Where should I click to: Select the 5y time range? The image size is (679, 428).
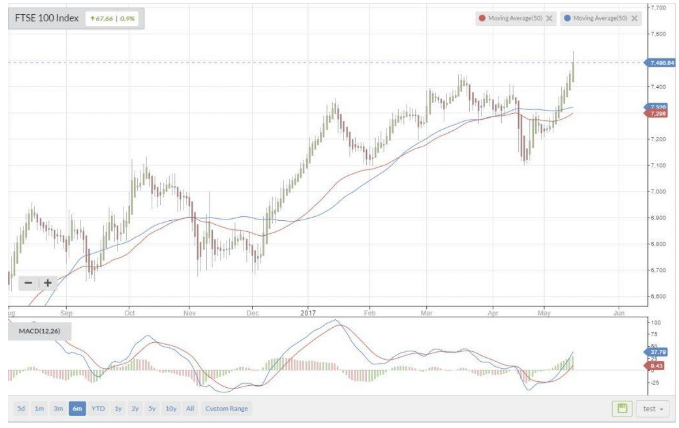152,409
